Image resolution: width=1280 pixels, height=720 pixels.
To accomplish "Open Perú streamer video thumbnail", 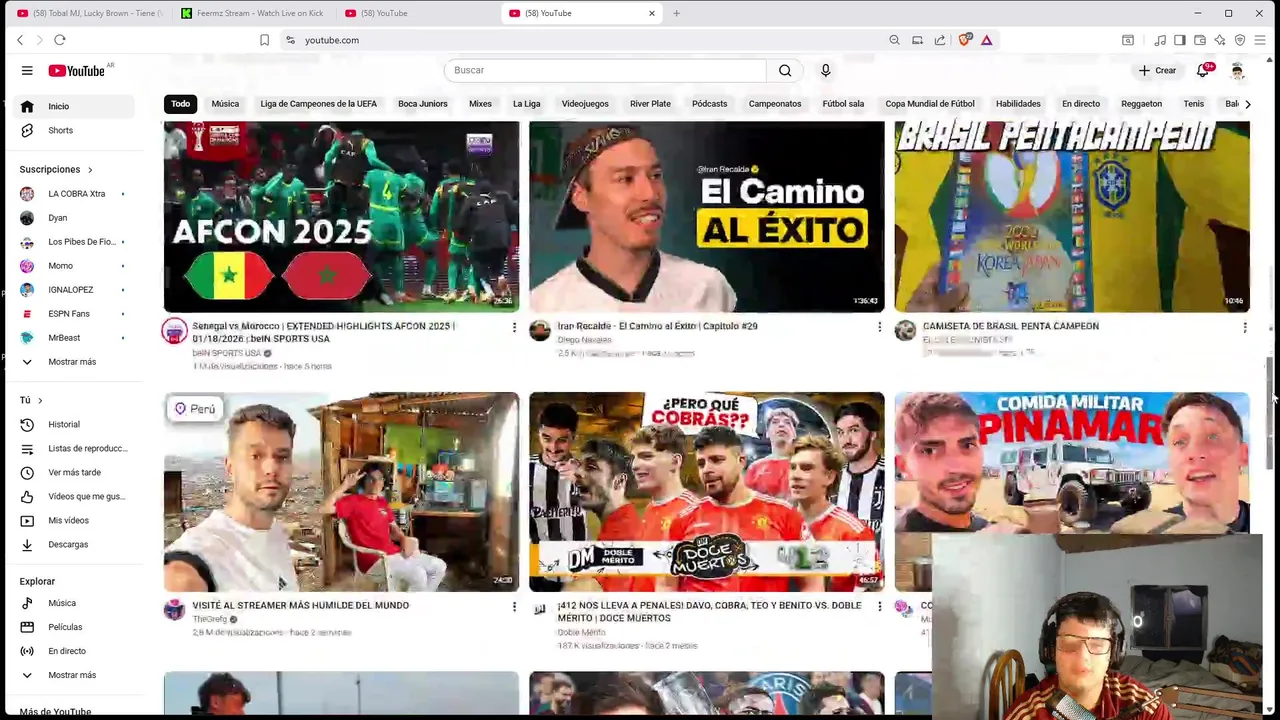I will click(x=341, y=492).
